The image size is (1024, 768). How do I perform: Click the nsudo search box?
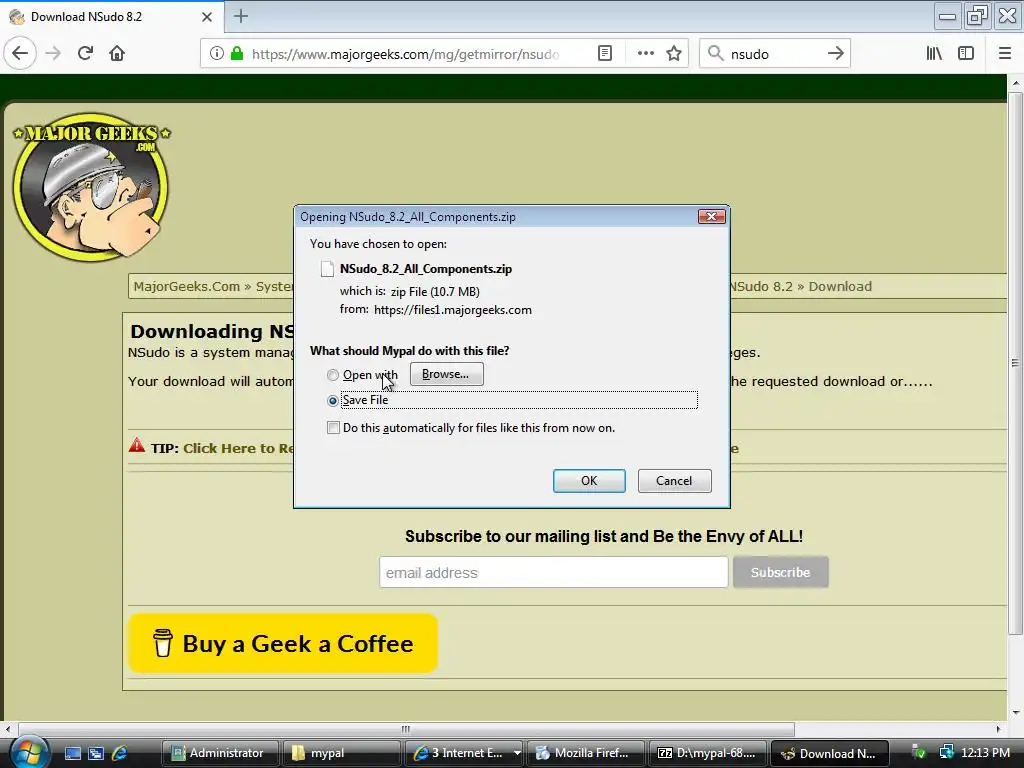(x=774, y=54)
